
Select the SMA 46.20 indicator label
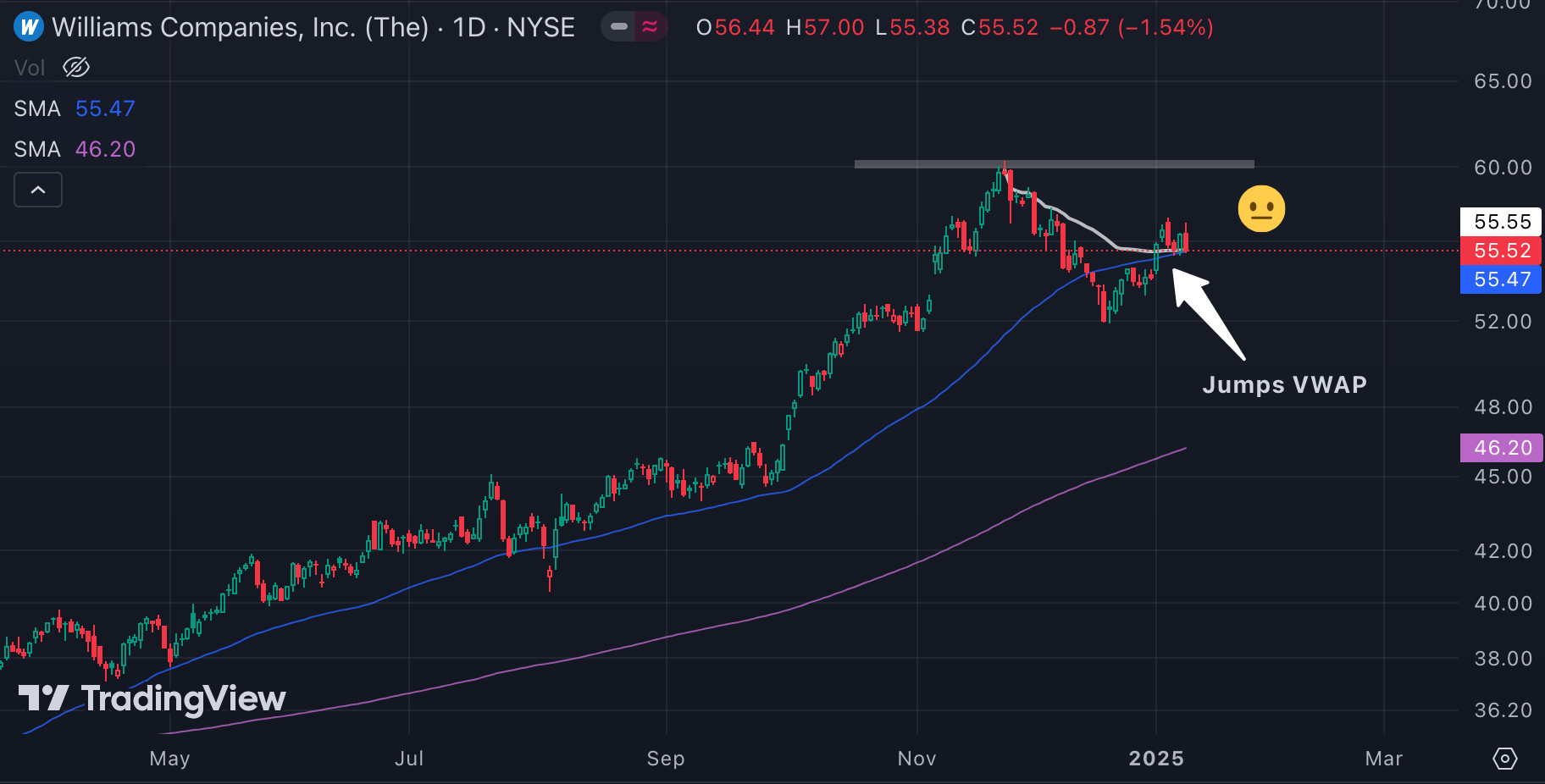[75, 149]
